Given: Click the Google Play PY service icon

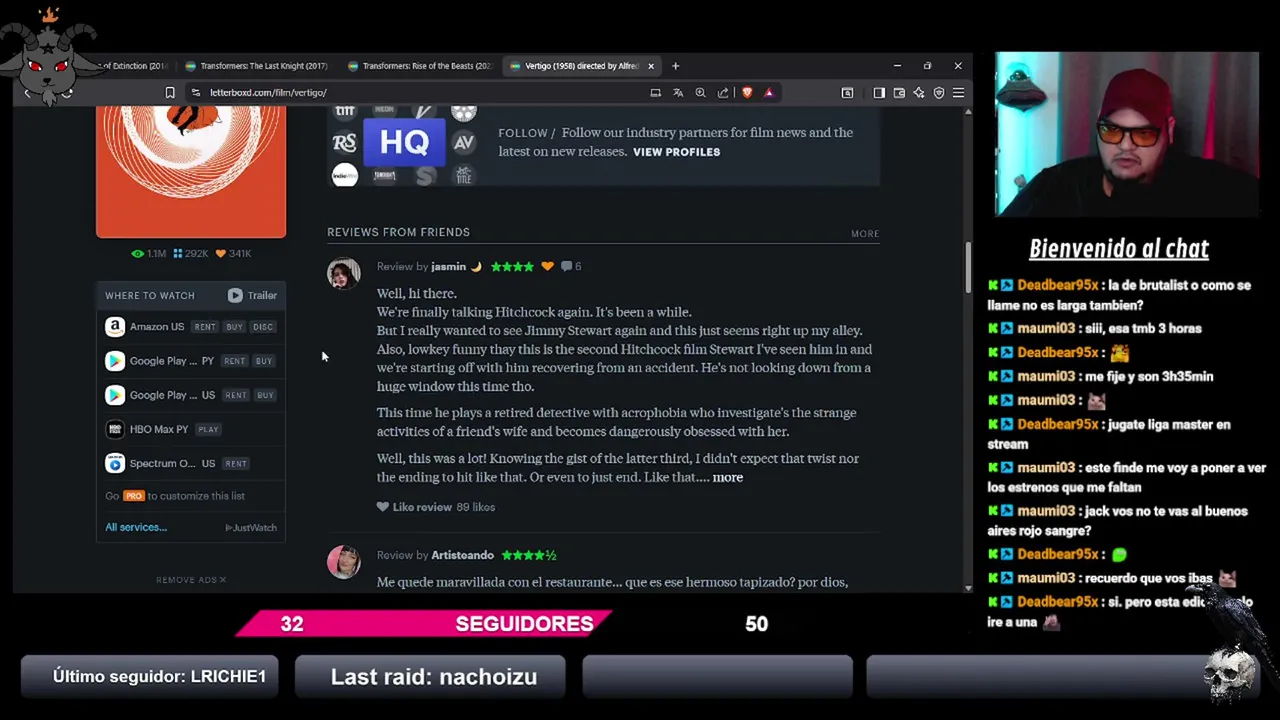Looking at the screenshot, I should coord(115,361).
